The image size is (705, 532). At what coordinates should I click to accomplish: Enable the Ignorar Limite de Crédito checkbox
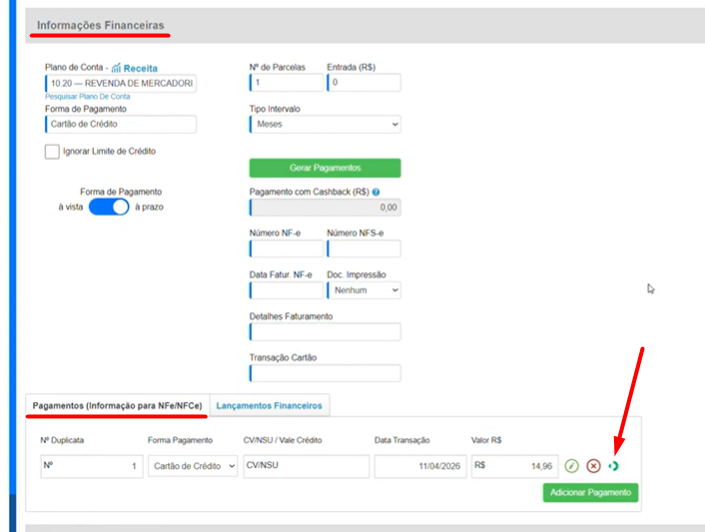pyautogui.click(x=52, y=152)
